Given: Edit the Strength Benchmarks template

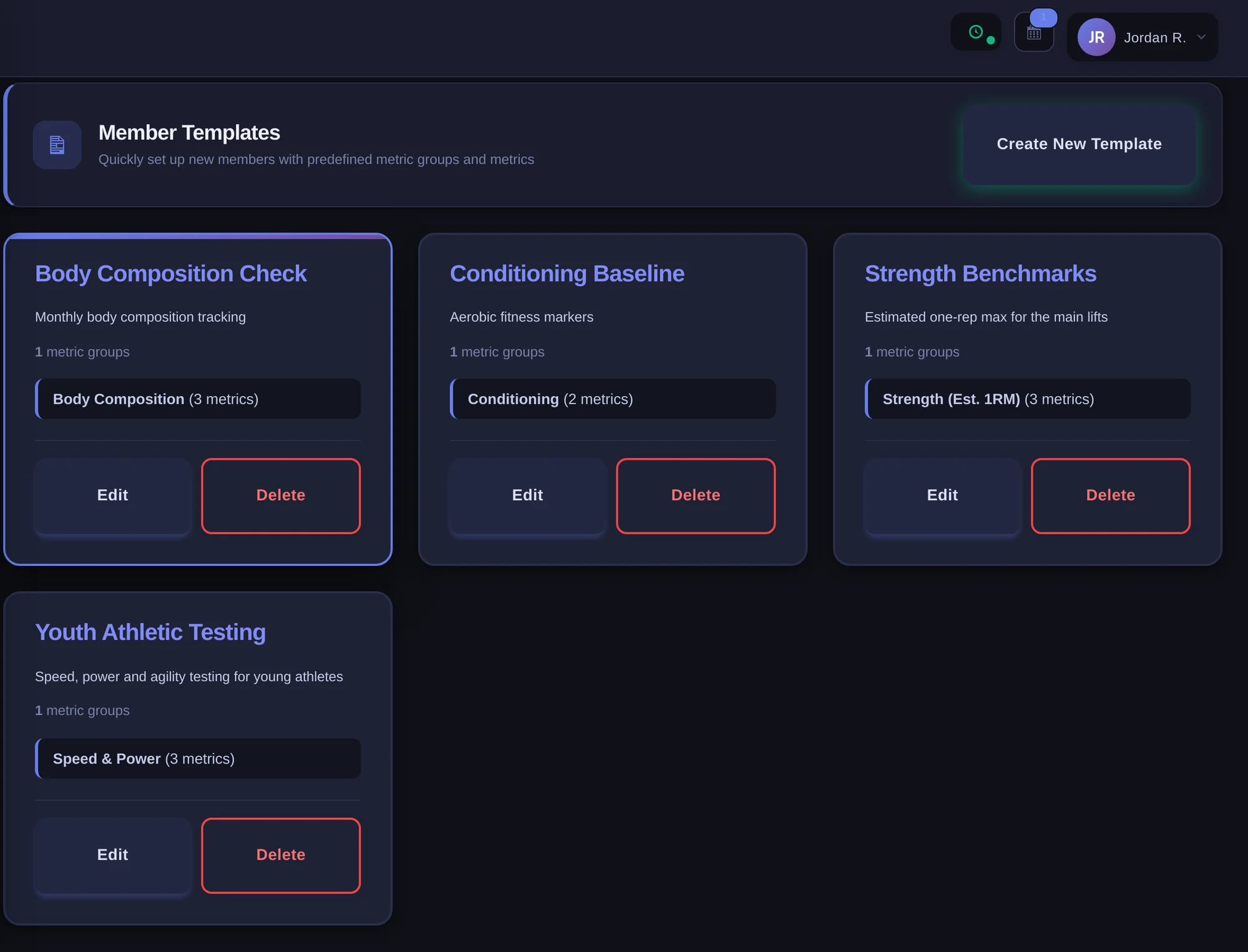Looking at the screenshot, I should [942, 495].
